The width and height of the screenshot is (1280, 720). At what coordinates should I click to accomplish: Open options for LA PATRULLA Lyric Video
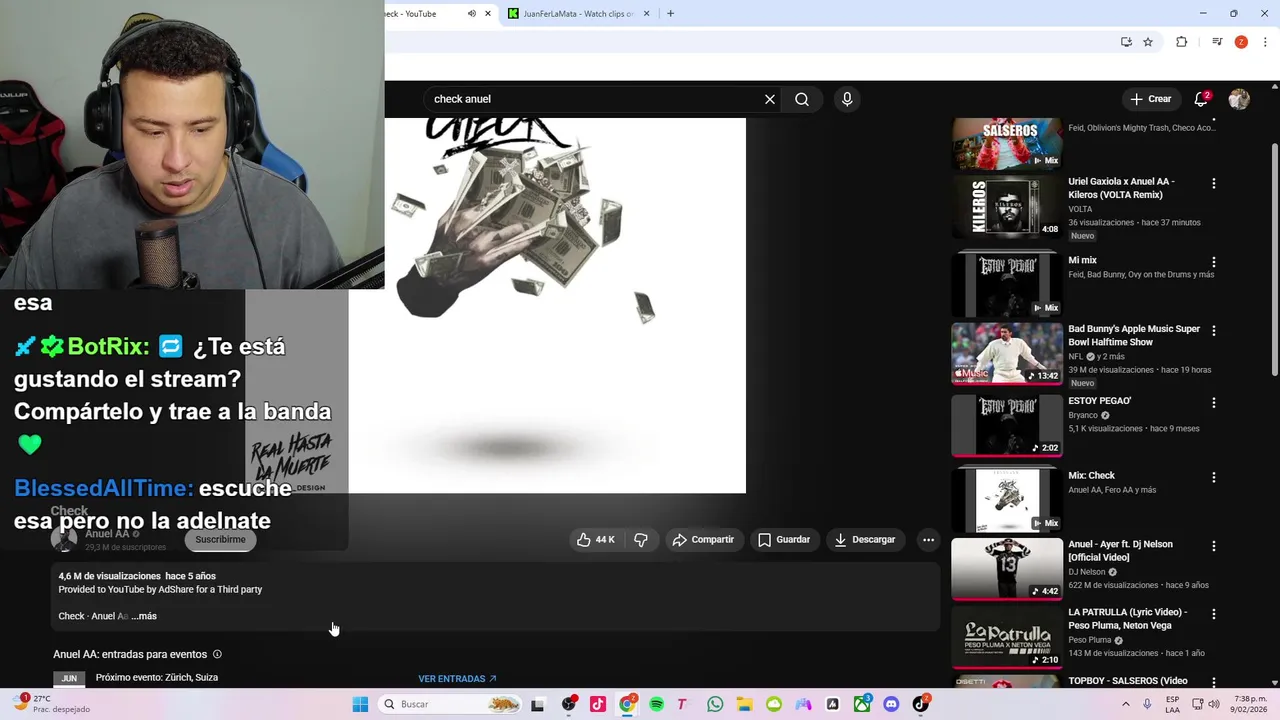(x=1214, y=615)
